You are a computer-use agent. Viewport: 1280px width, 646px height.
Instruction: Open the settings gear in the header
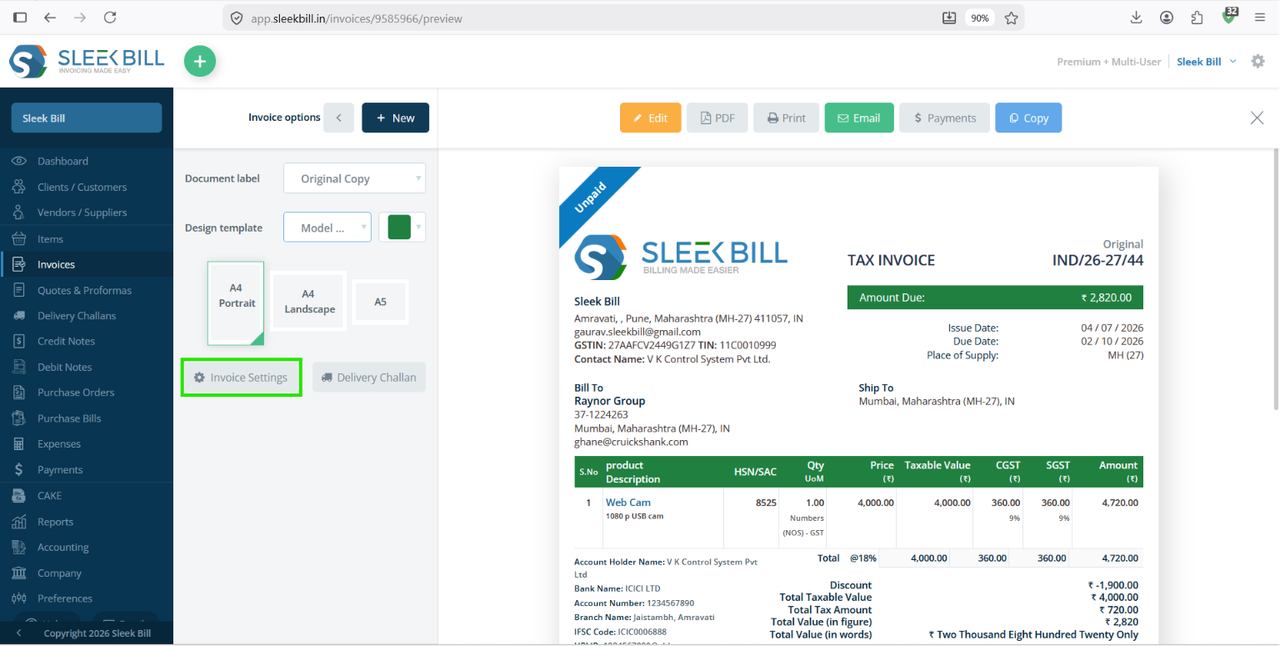[1258, 61]
